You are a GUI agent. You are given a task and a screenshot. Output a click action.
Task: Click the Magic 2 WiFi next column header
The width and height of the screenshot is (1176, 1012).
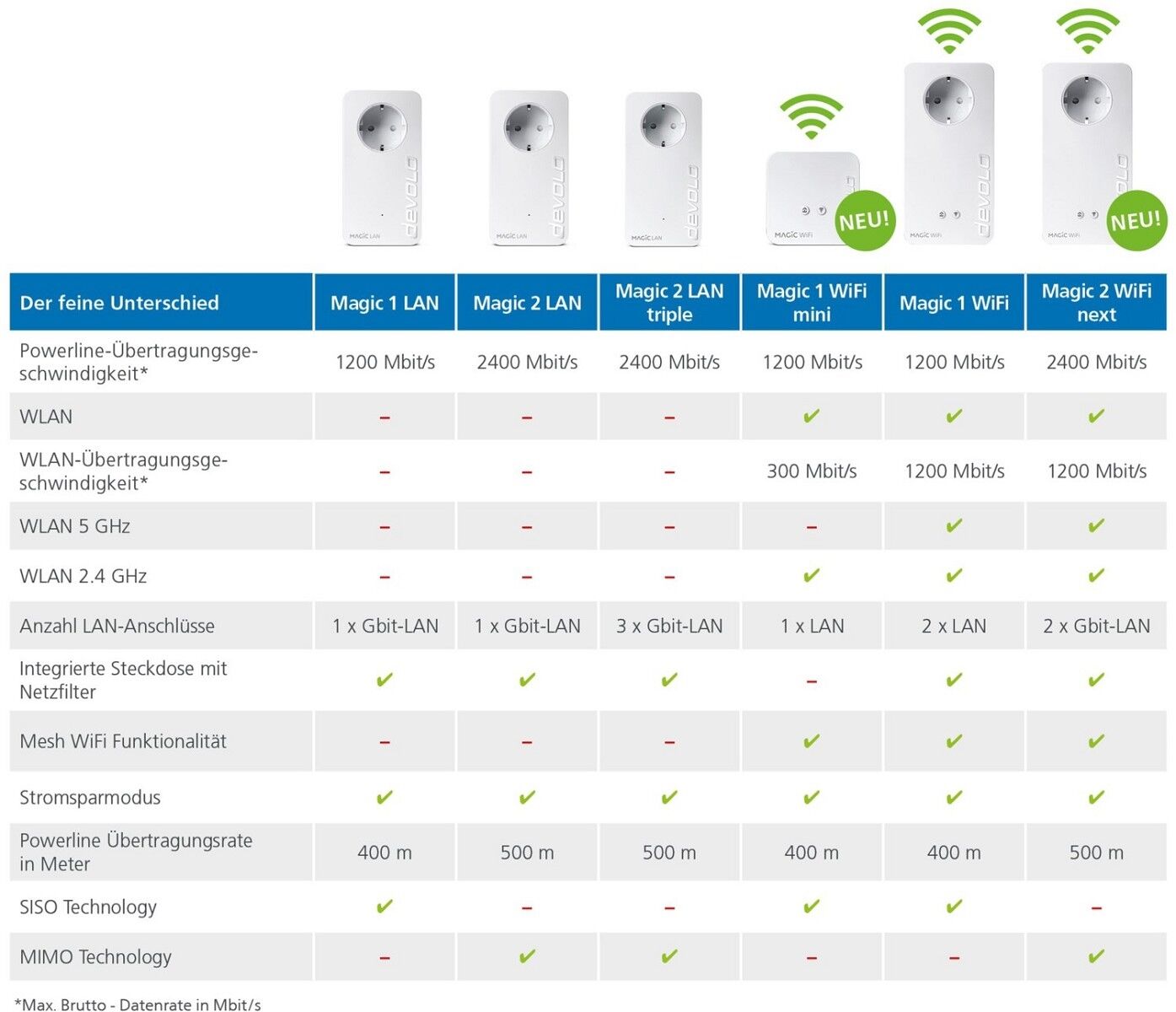coord(1096,303)
